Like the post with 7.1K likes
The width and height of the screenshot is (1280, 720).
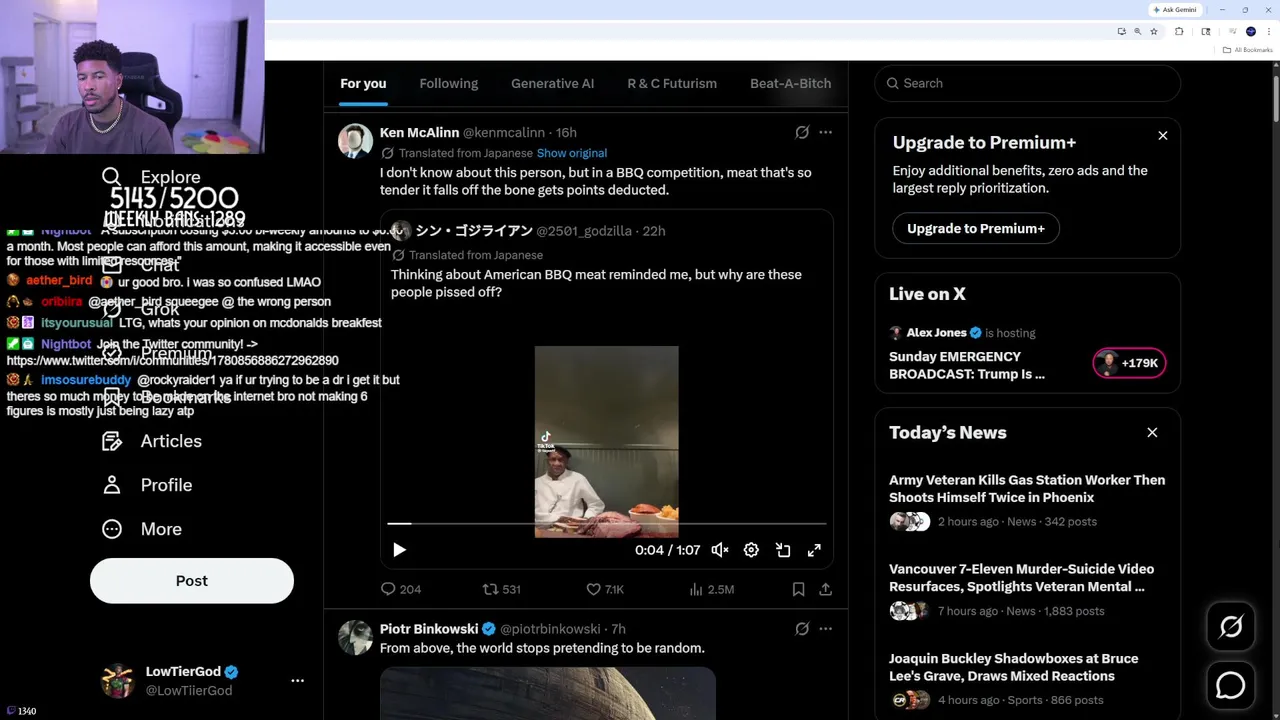pos(605,590)
